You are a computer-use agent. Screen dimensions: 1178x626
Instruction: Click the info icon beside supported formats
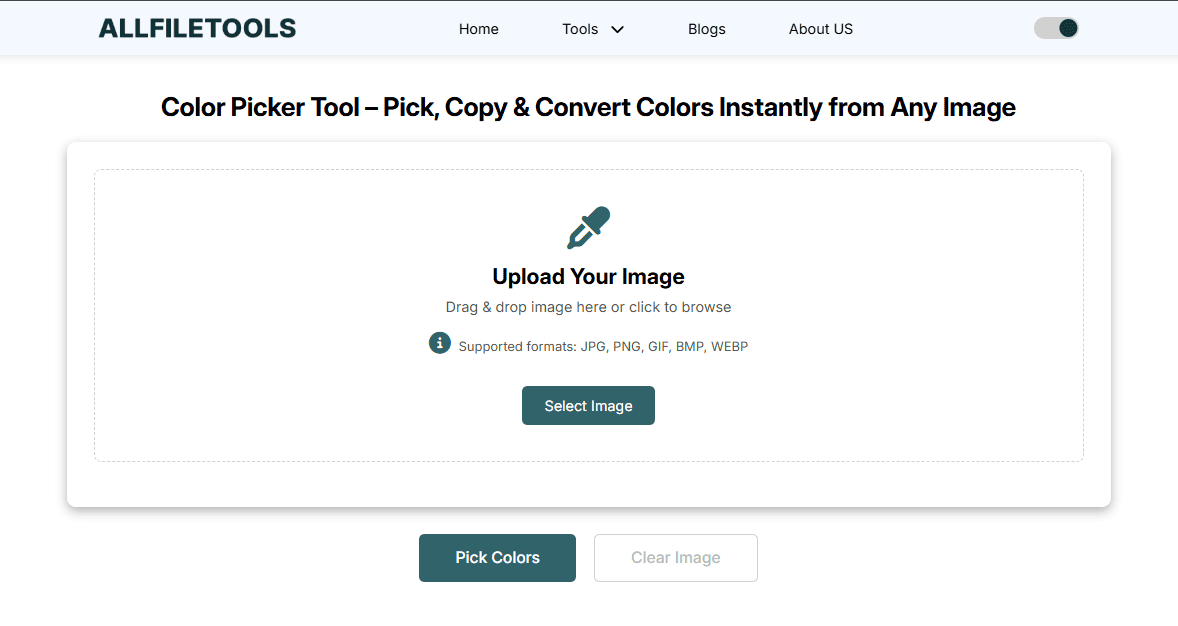pos(440,343)
